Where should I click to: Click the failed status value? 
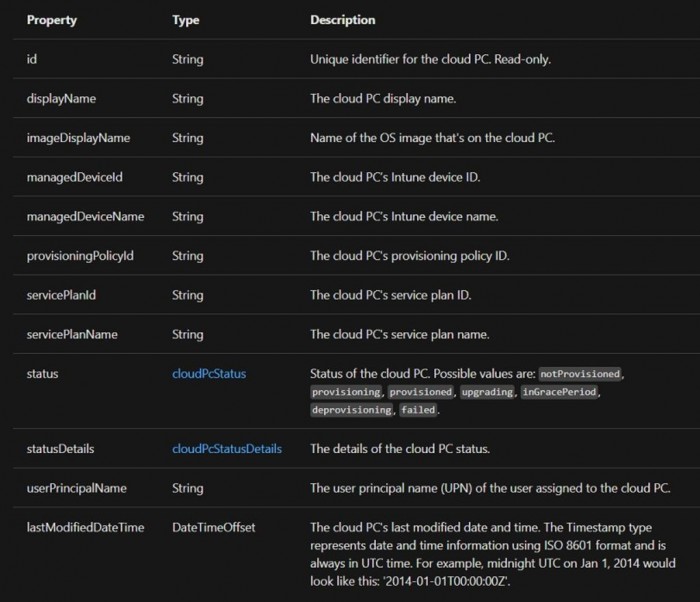click(x=417, y=410)
